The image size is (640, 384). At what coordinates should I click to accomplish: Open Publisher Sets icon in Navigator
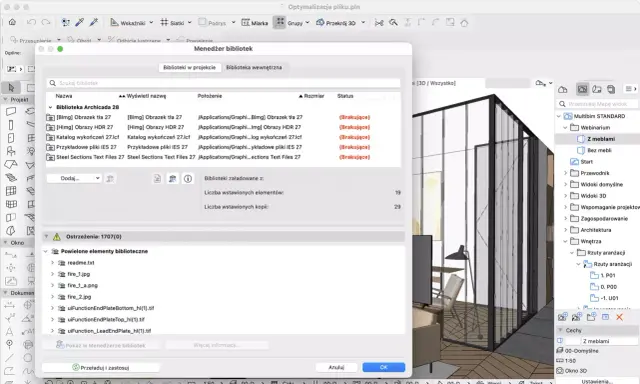pyautogui.click(x=611, y=89)
